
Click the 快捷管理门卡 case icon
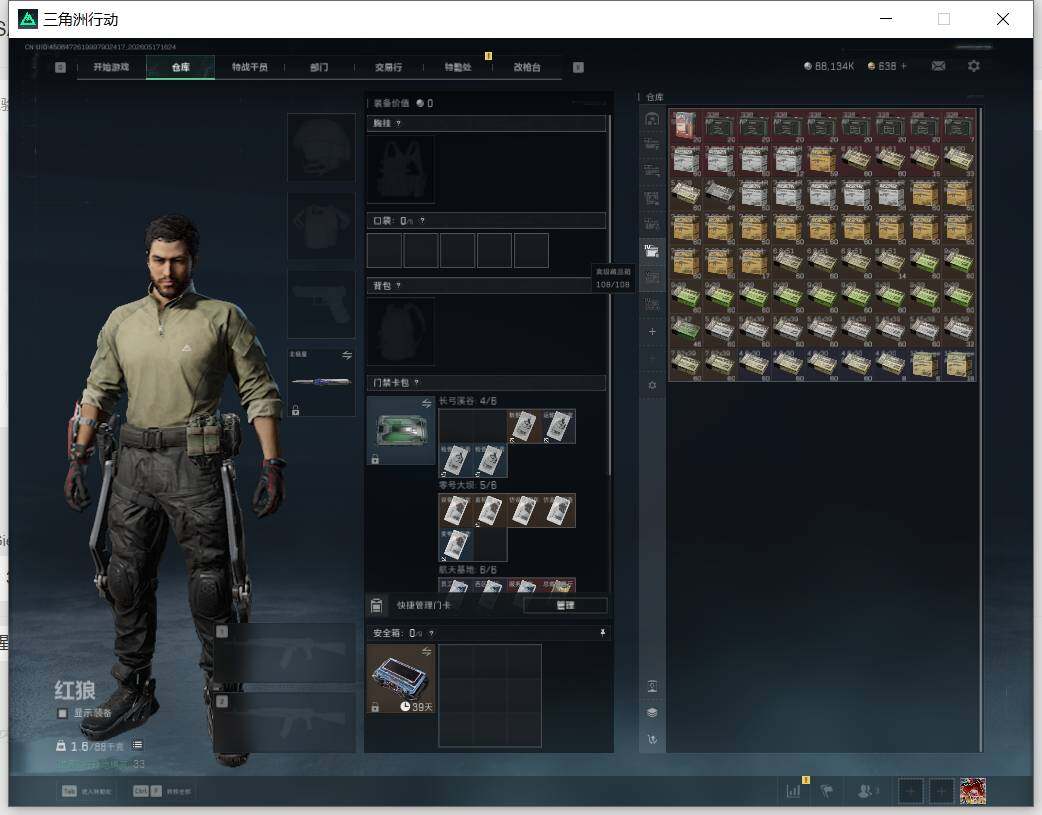376,605
